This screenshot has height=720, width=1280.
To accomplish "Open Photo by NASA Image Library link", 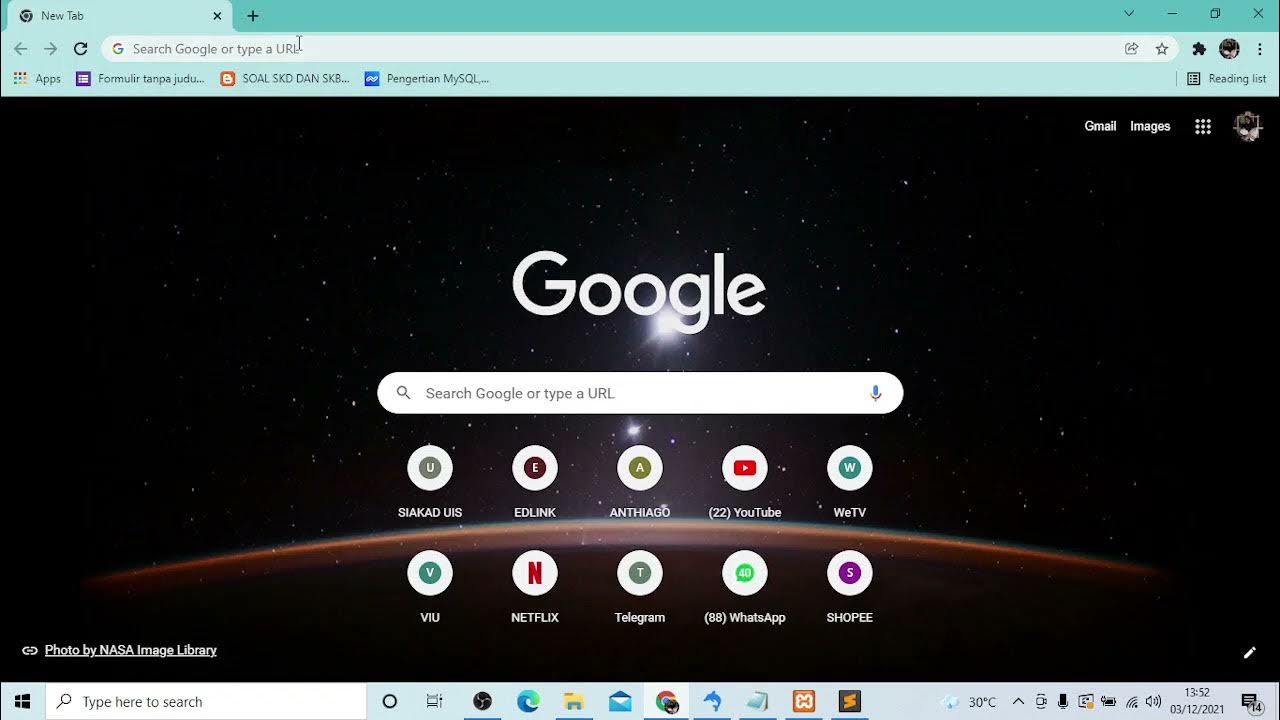I will pos(130,650).
